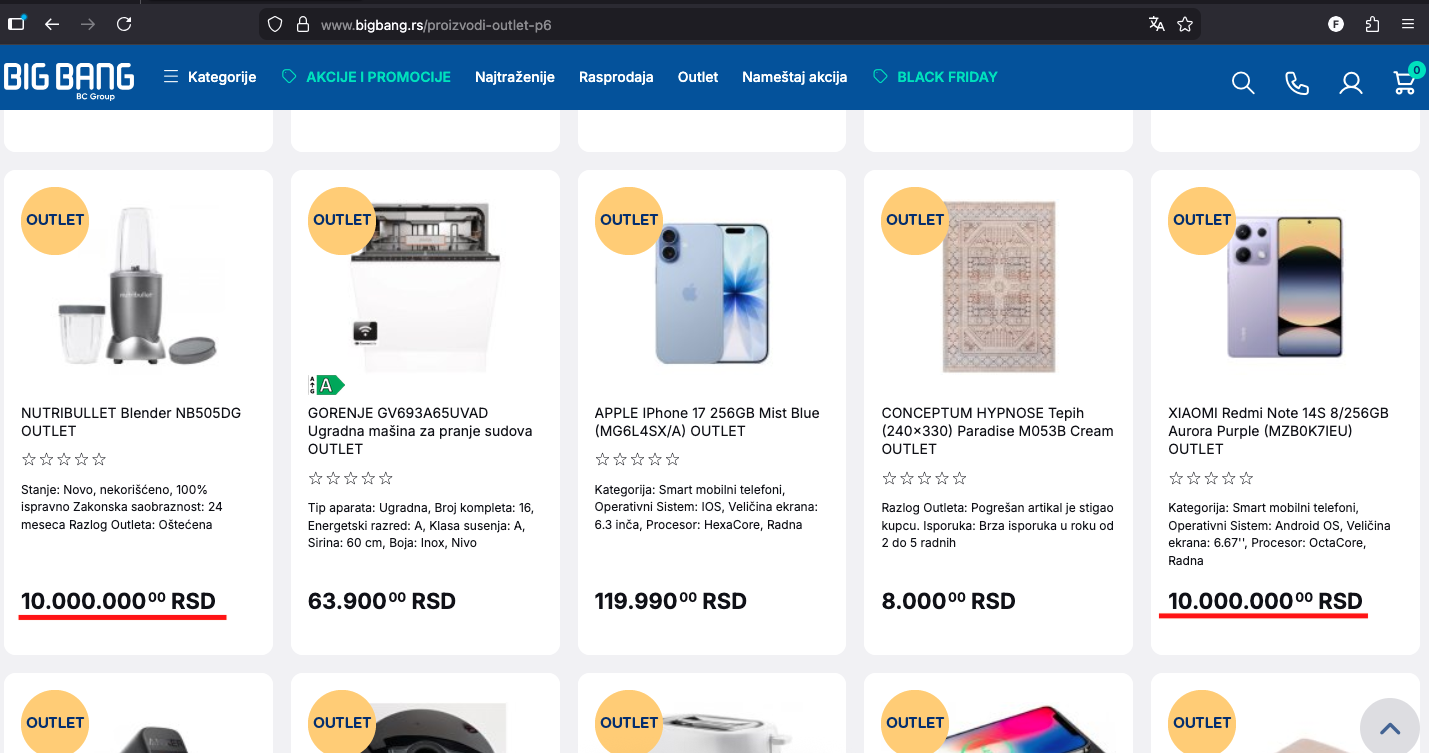Click the XIAOMI Redmi Note 14S product image
This screenshot has width=1429, height=753.
coord(1285,290)
